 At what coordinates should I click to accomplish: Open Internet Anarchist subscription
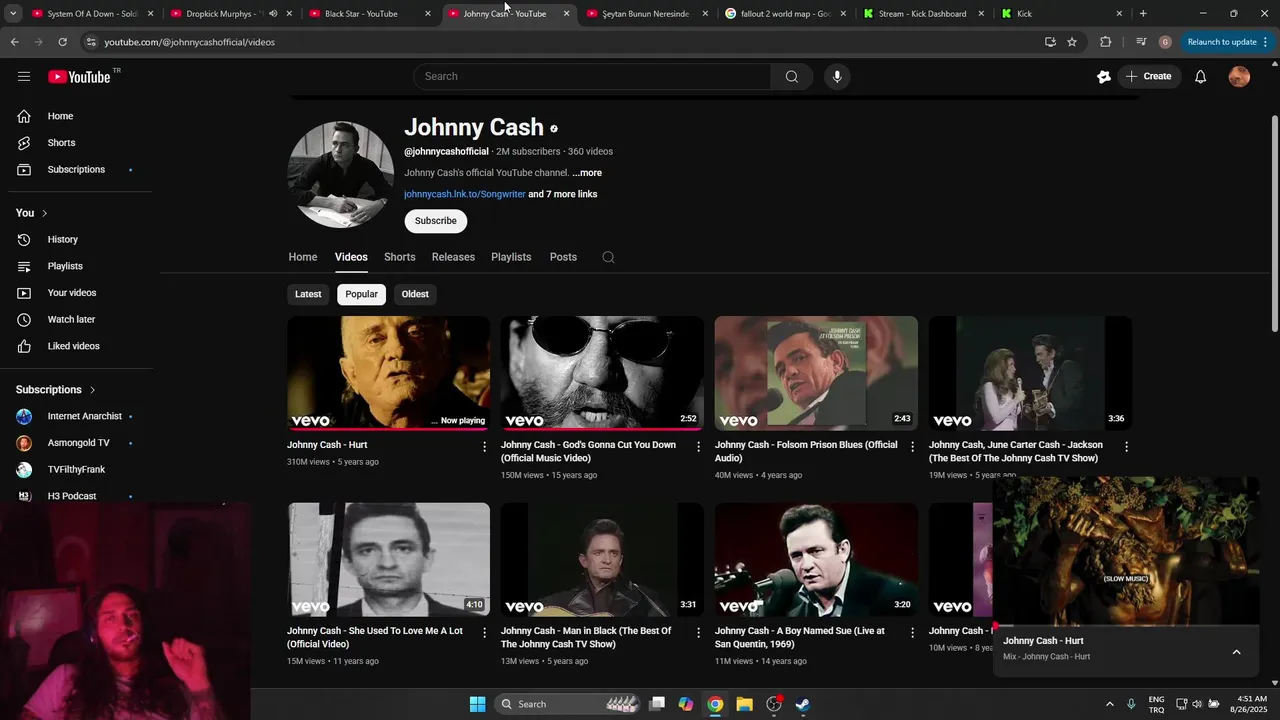[x=78, y=416]
